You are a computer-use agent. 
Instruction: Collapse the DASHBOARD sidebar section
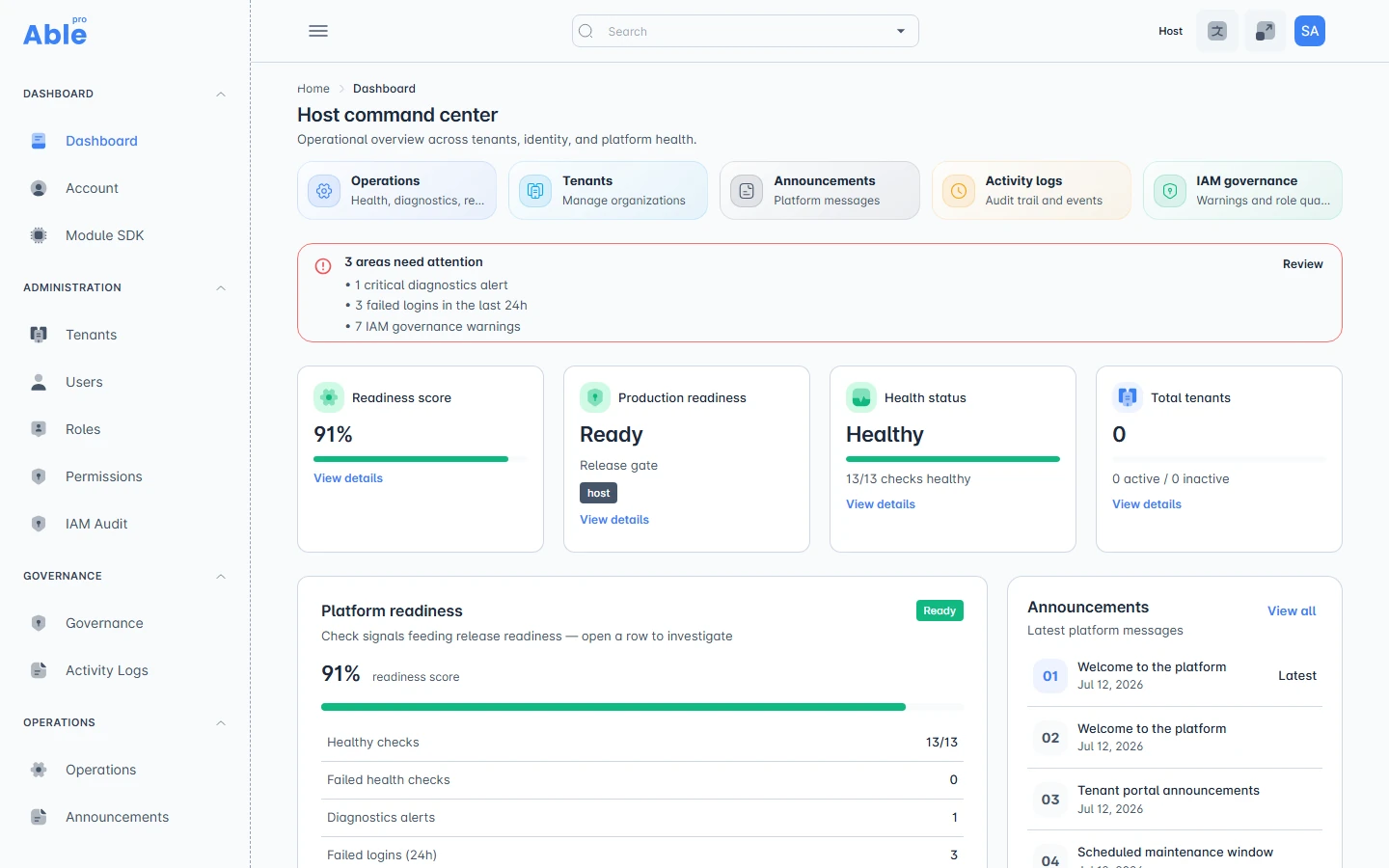[221, 95]
